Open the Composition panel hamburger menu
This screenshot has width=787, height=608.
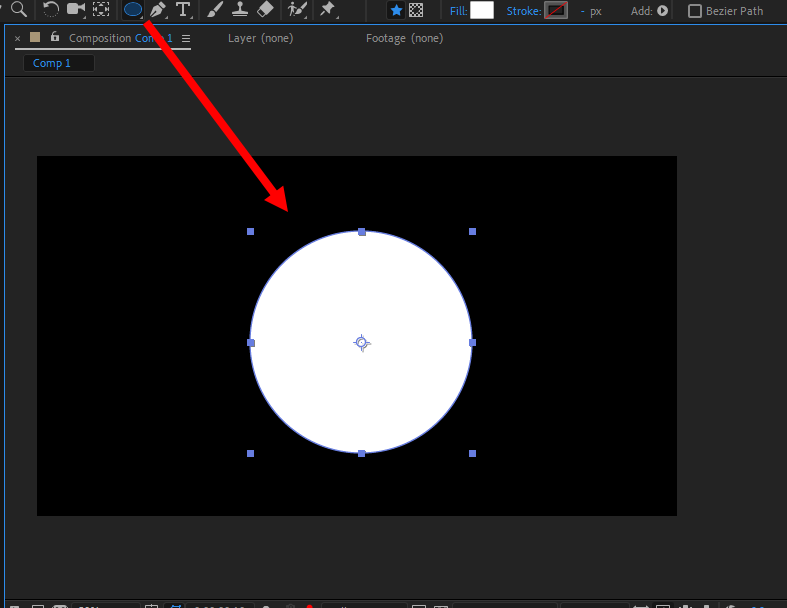coord(186,39)
